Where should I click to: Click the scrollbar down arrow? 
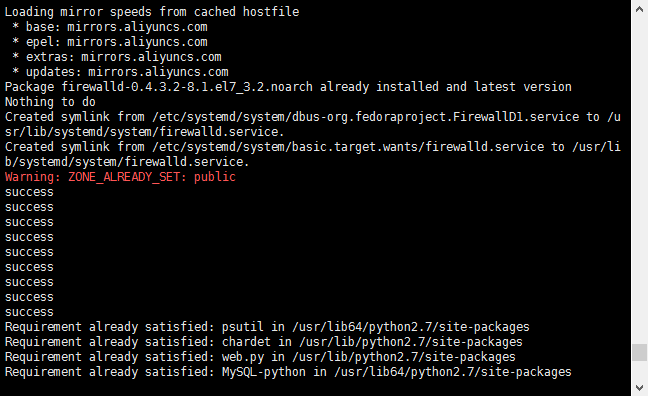[639, 388]
